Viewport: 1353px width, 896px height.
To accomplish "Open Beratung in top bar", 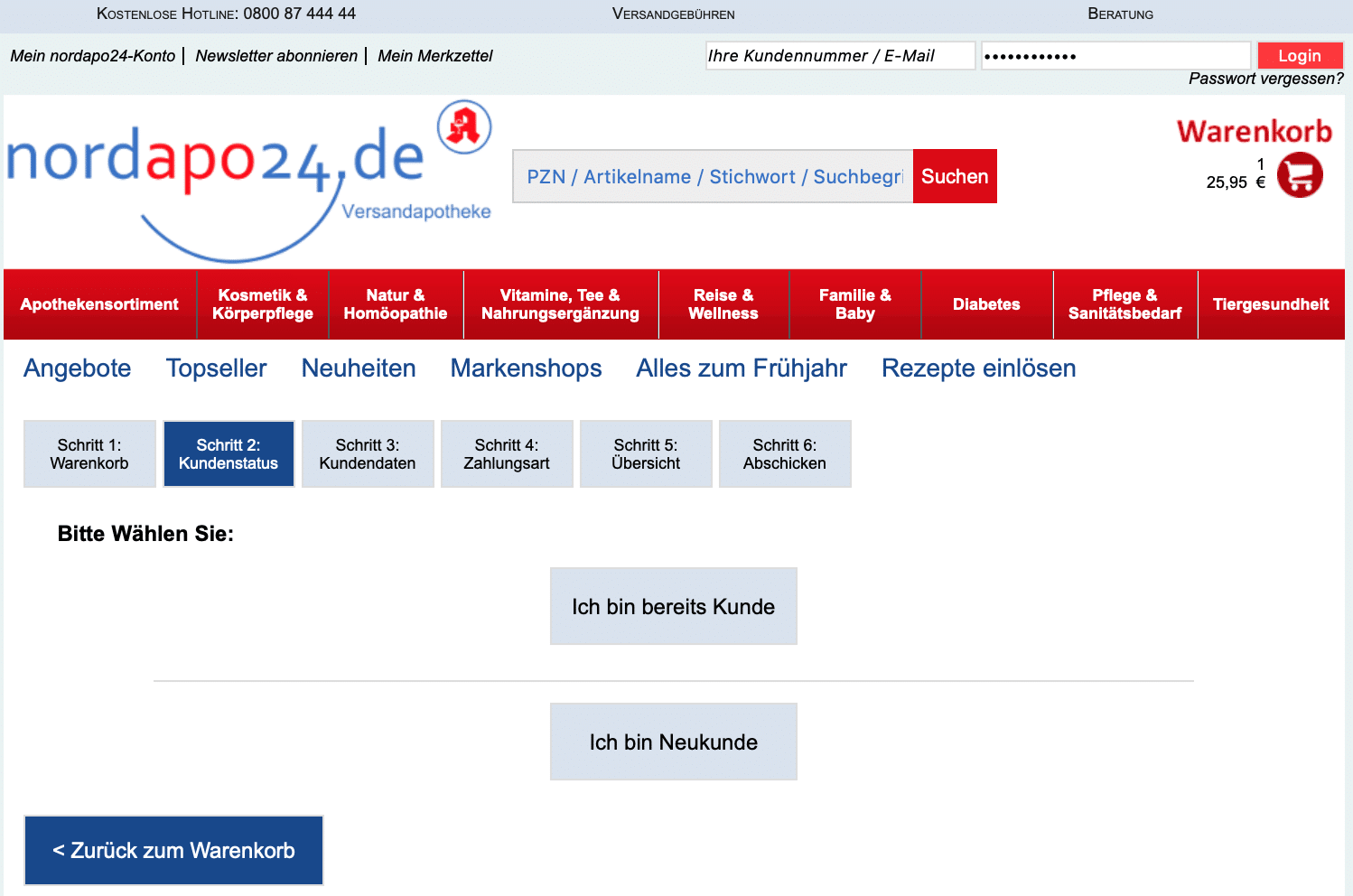I will [x=1121, y=14].
